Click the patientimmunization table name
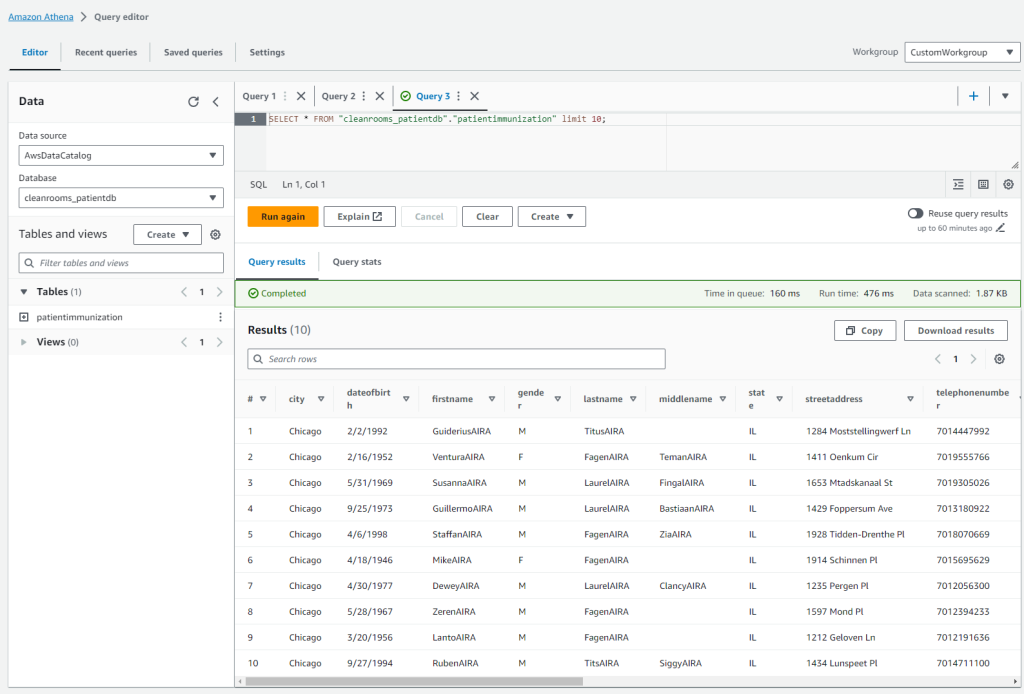The height and width of the screenshot is (694, 1024). point(80,317)
